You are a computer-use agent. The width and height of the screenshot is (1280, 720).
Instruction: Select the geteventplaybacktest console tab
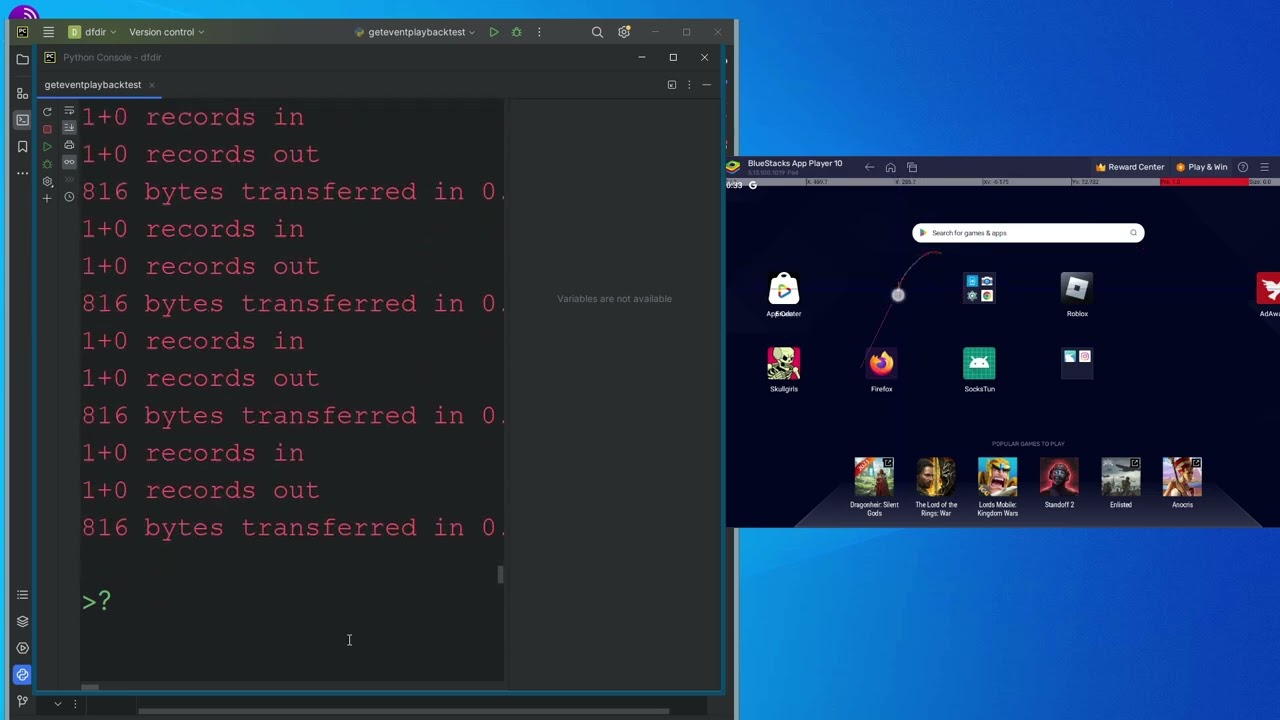point(92,85)
